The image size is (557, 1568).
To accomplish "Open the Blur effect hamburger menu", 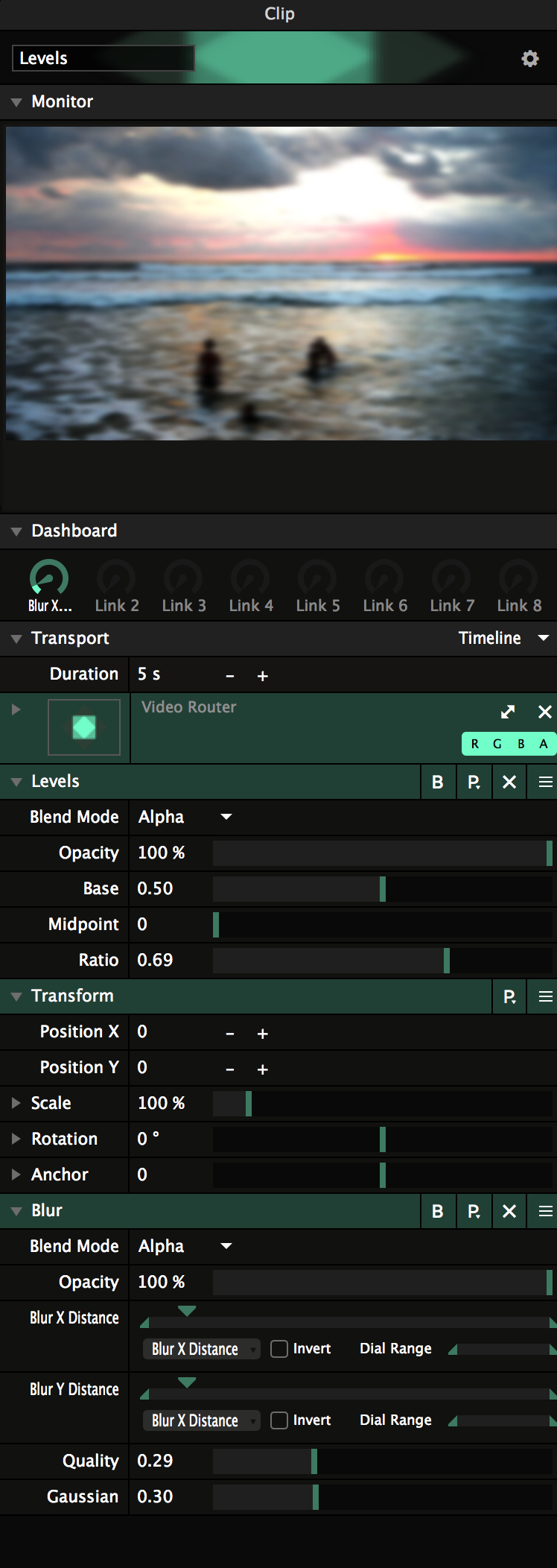I will click(545, 1211).
